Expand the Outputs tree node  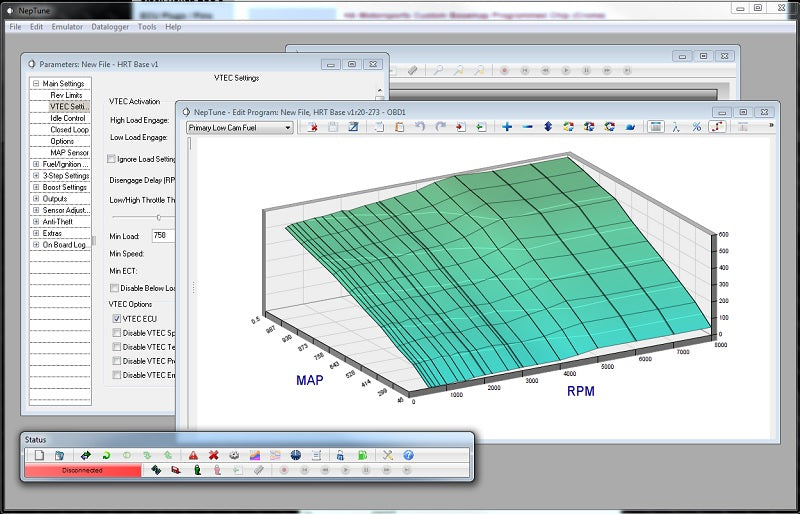36,199
